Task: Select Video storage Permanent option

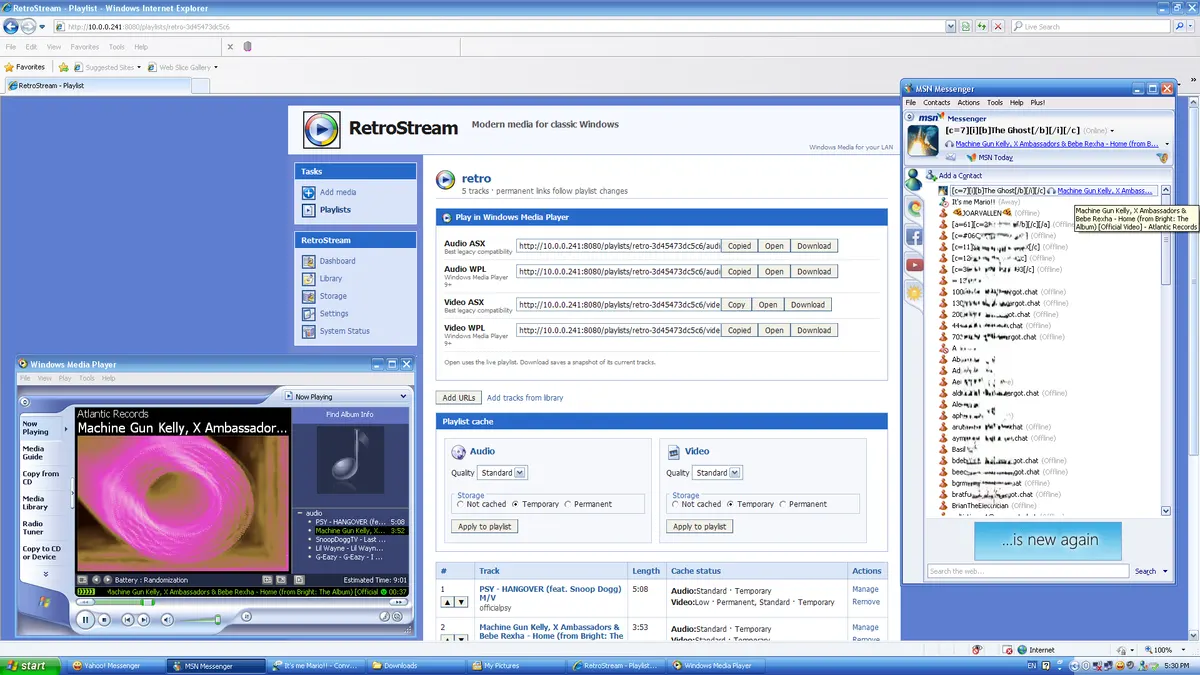Action: pos(783,504)
